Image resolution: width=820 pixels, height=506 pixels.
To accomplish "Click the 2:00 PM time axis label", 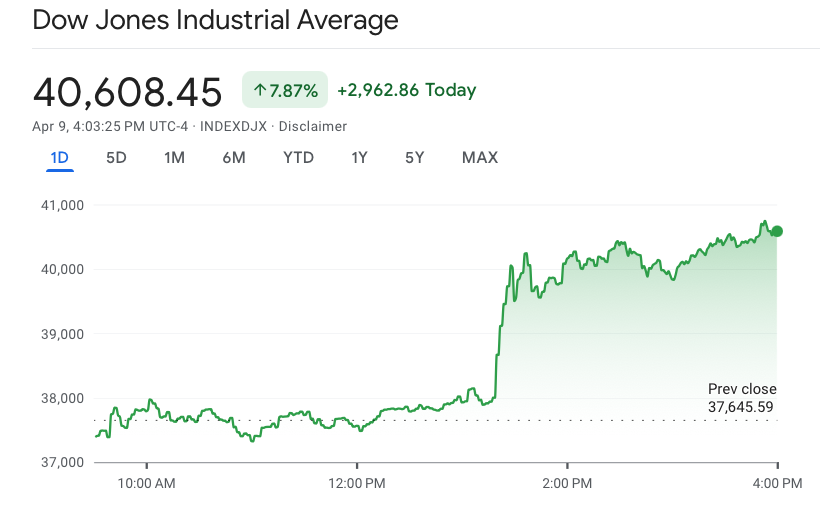I will pos(567,483).
